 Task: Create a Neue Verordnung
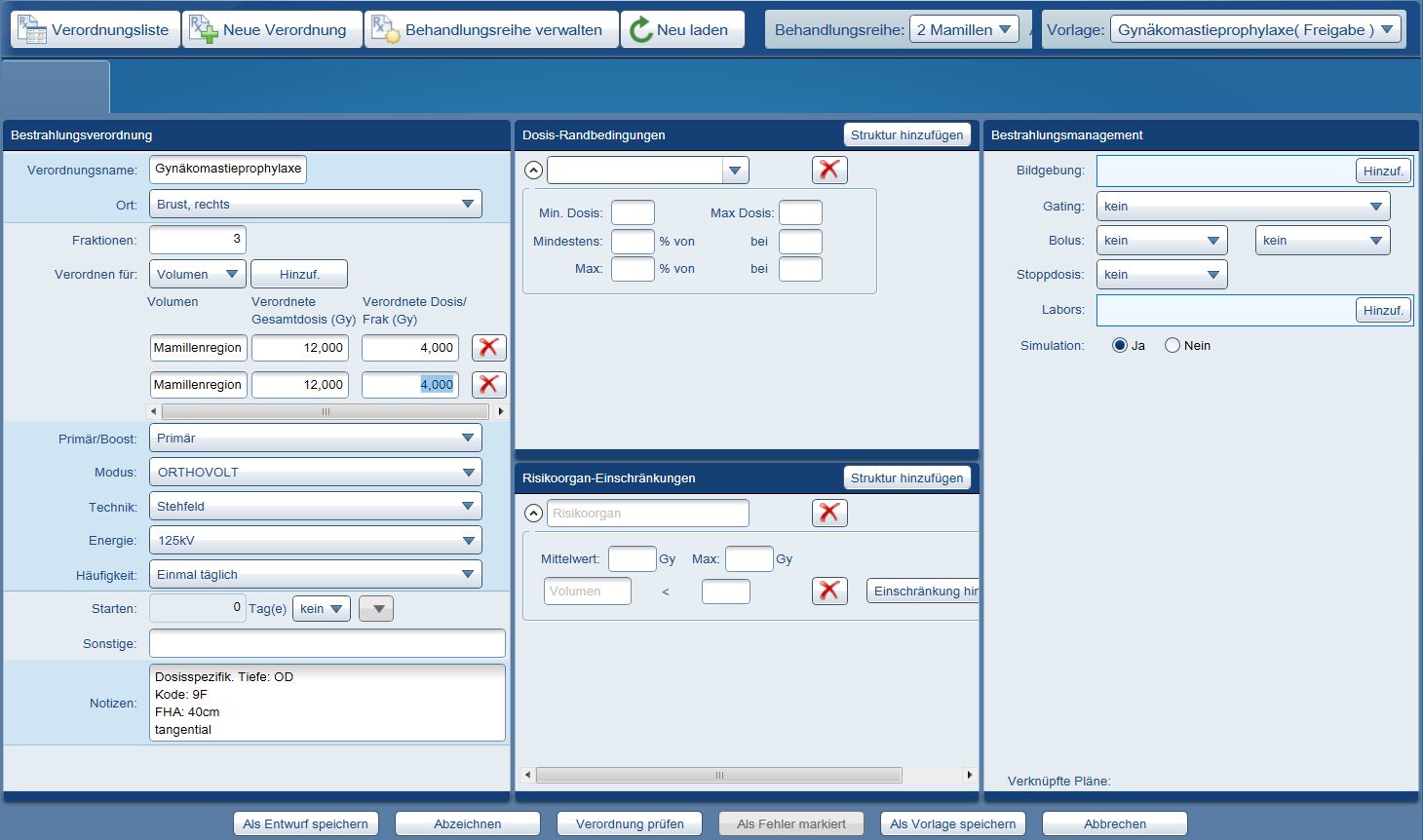coord(271,29)
